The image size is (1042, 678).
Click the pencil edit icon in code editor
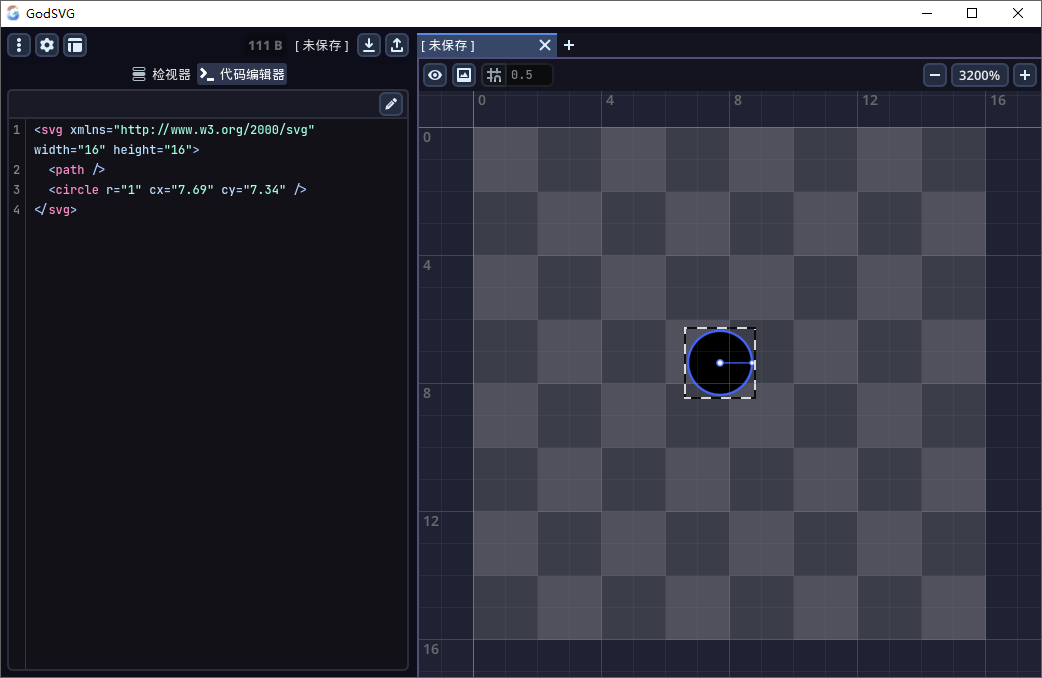pyautogui.click(x=391, y=104)
